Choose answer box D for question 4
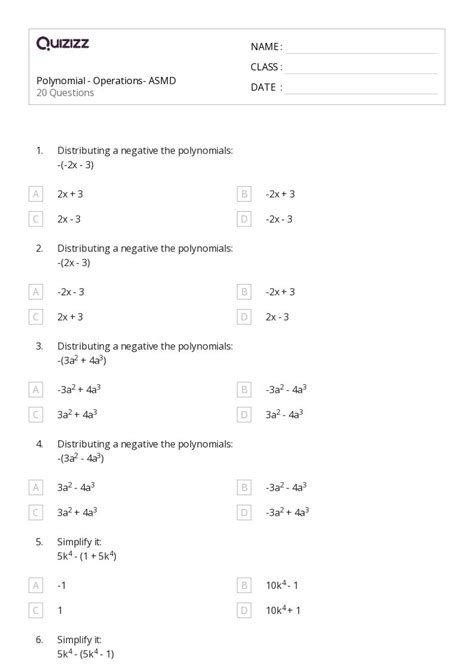The width and height of the screenshot is (474, 670). click(x=244, y=512)
